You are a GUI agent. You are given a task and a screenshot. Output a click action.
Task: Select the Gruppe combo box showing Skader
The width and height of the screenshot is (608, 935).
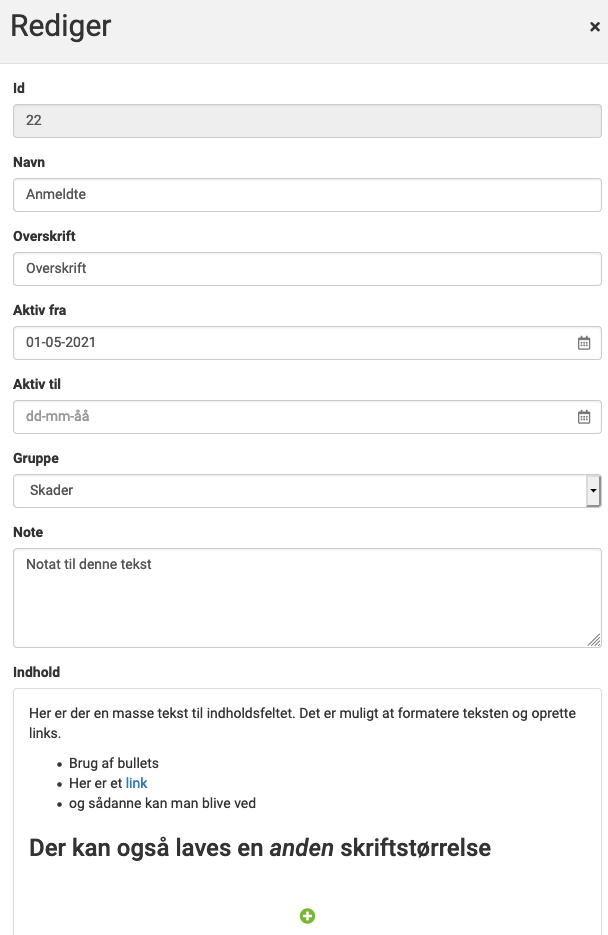pos(307,491)
